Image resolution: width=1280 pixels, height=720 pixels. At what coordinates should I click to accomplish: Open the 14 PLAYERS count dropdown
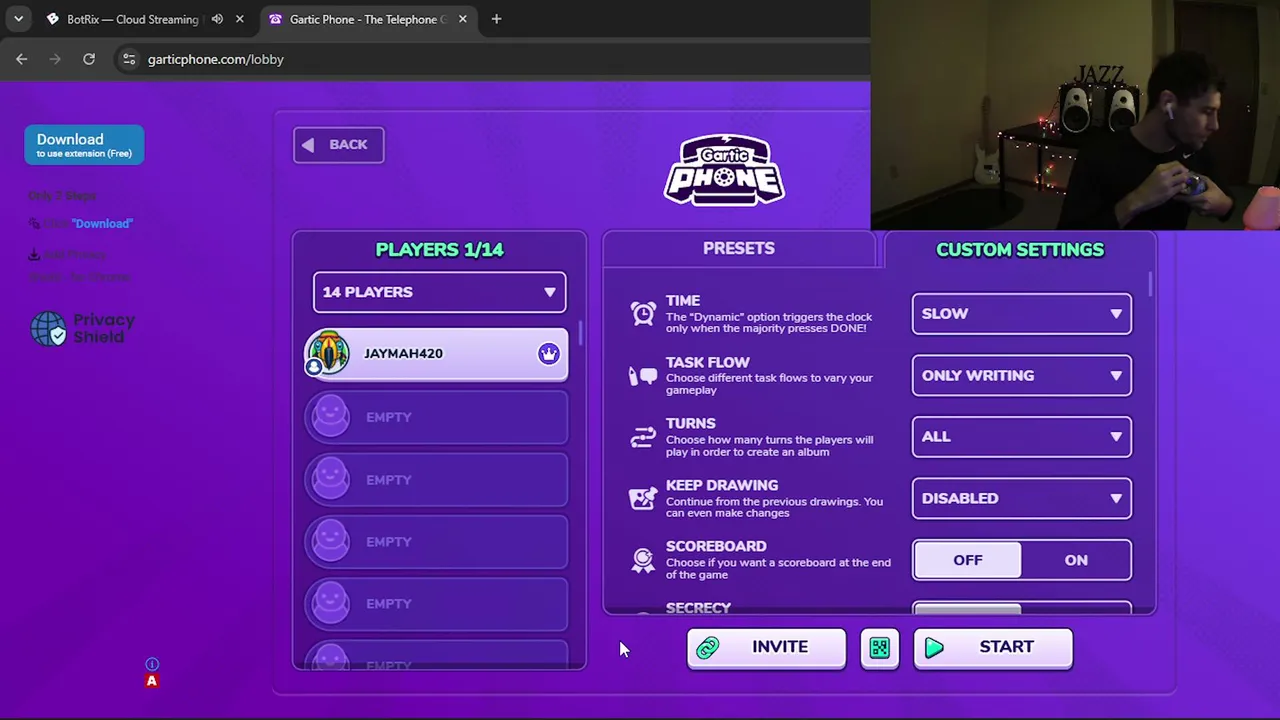439,292
